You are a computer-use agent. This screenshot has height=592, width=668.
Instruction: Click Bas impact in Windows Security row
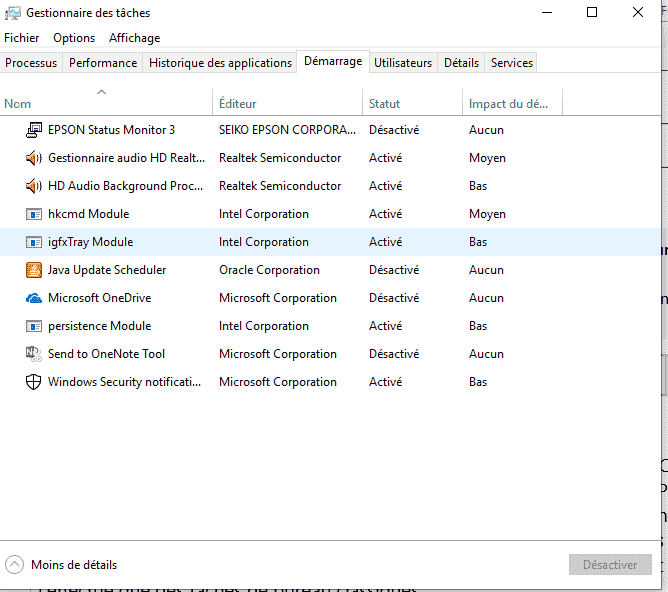pyautogui.click(x=478, y=382)
